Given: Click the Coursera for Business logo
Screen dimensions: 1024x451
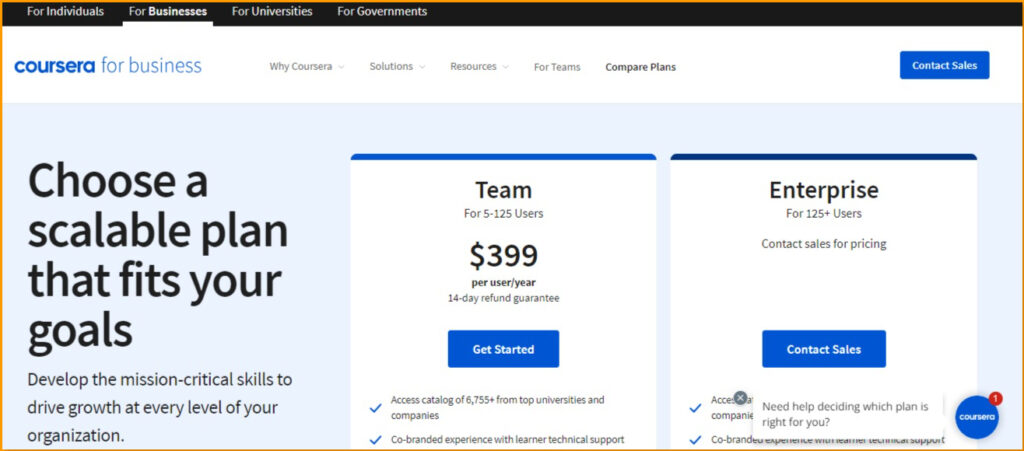Looking at the screenshot, I should [x=108, y=65].
